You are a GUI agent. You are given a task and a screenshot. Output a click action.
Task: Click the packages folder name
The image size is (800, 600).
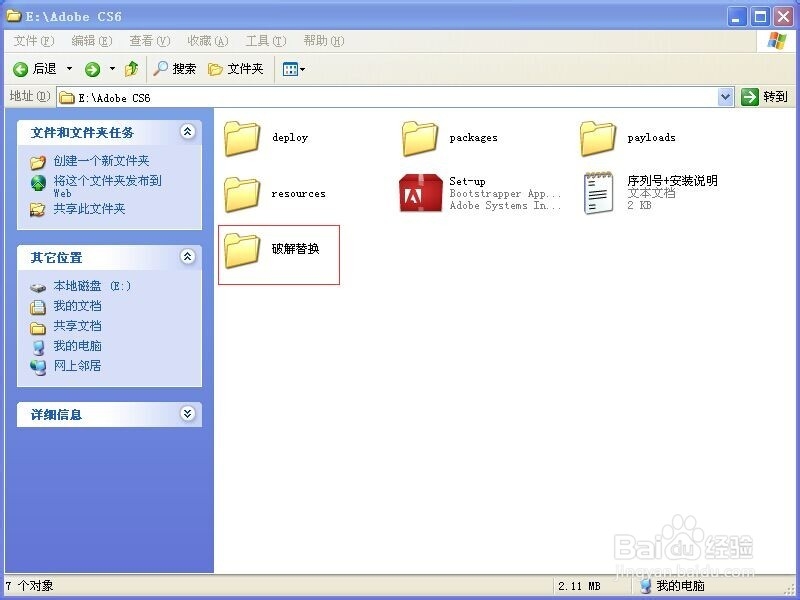coord(473,138)
